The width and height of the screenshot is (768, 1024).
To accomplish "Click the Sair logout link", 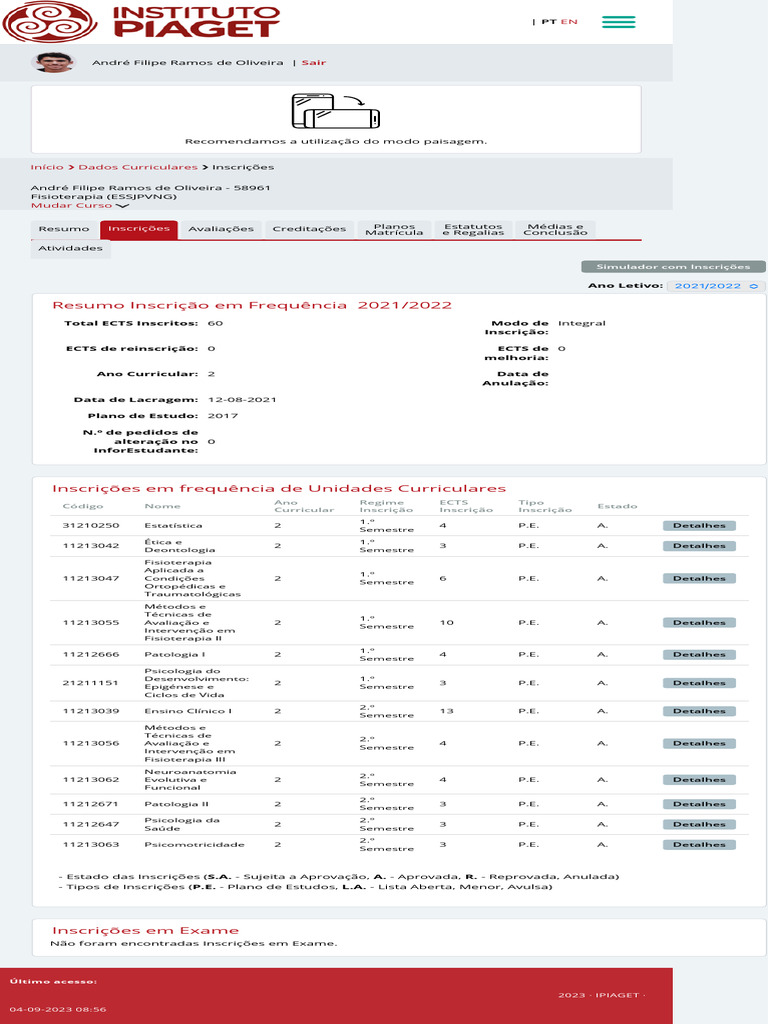I will (314, 62).
